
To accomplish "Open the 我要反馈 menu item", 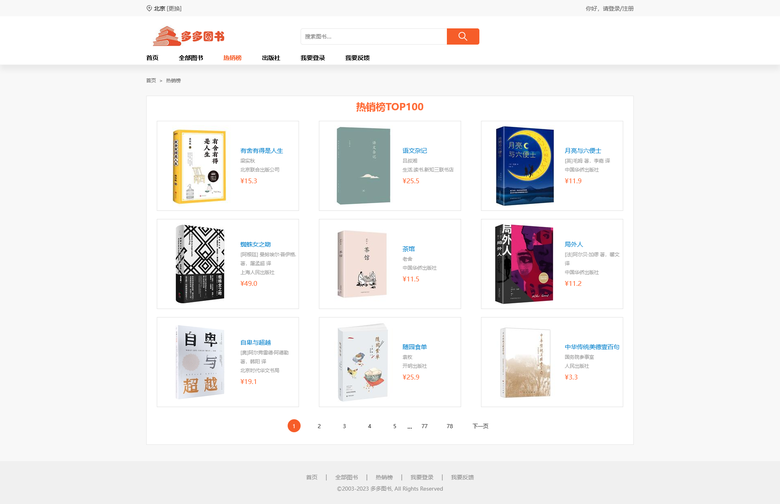I will click(x=357, y=58).
